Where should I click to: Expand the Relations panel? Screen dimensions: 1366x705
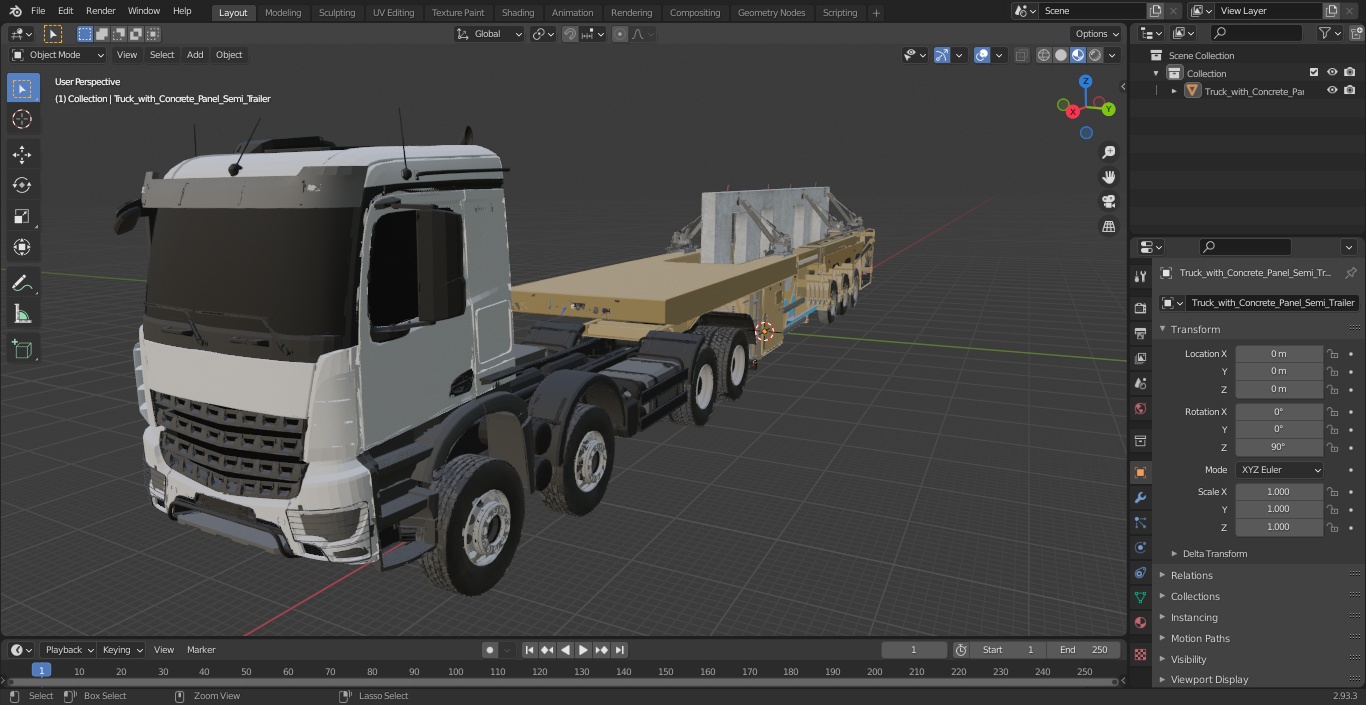(x=1191, y=575)
